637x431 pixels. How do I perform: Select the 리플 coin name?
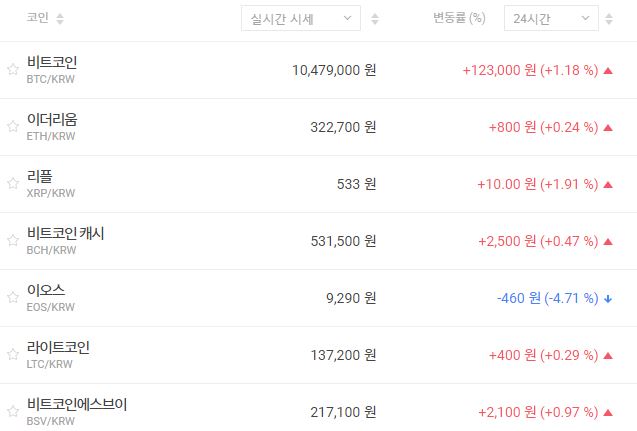coord(40,177)
